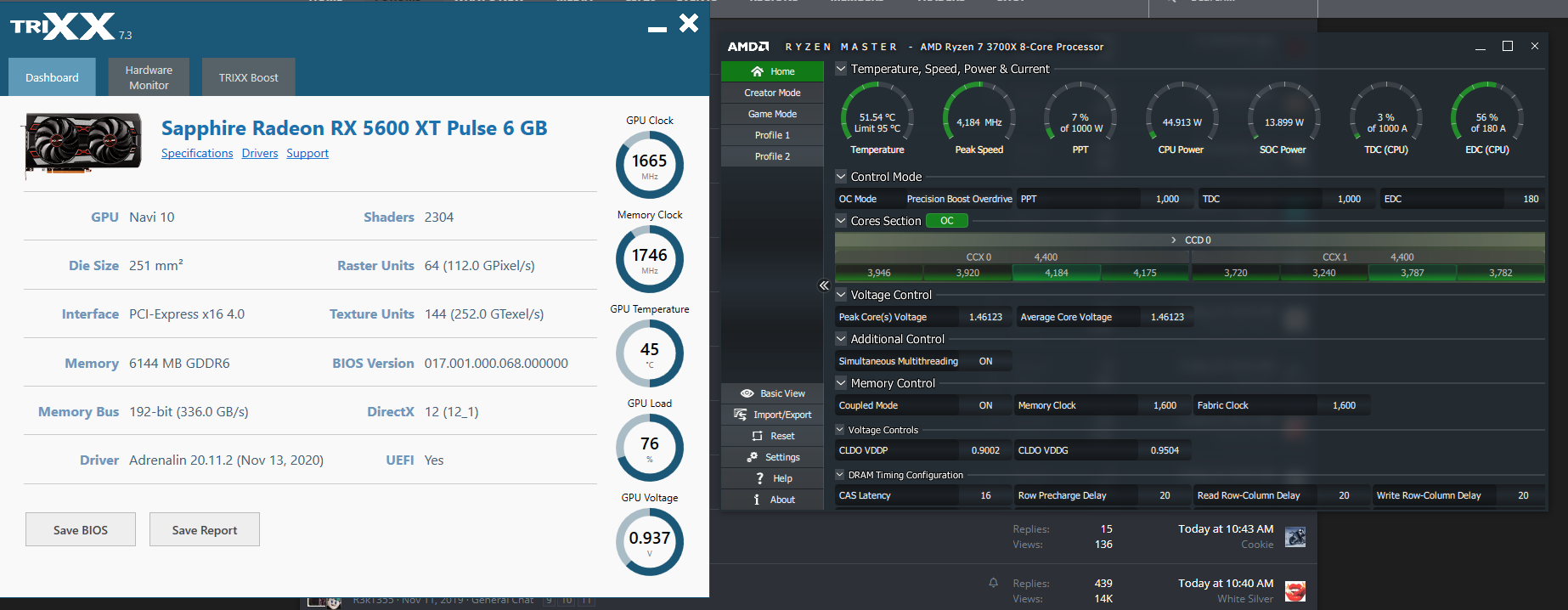1568x610 pixels.
Task: Switch to the Dashboard tab in TRIXX
Action: point(52,77)
